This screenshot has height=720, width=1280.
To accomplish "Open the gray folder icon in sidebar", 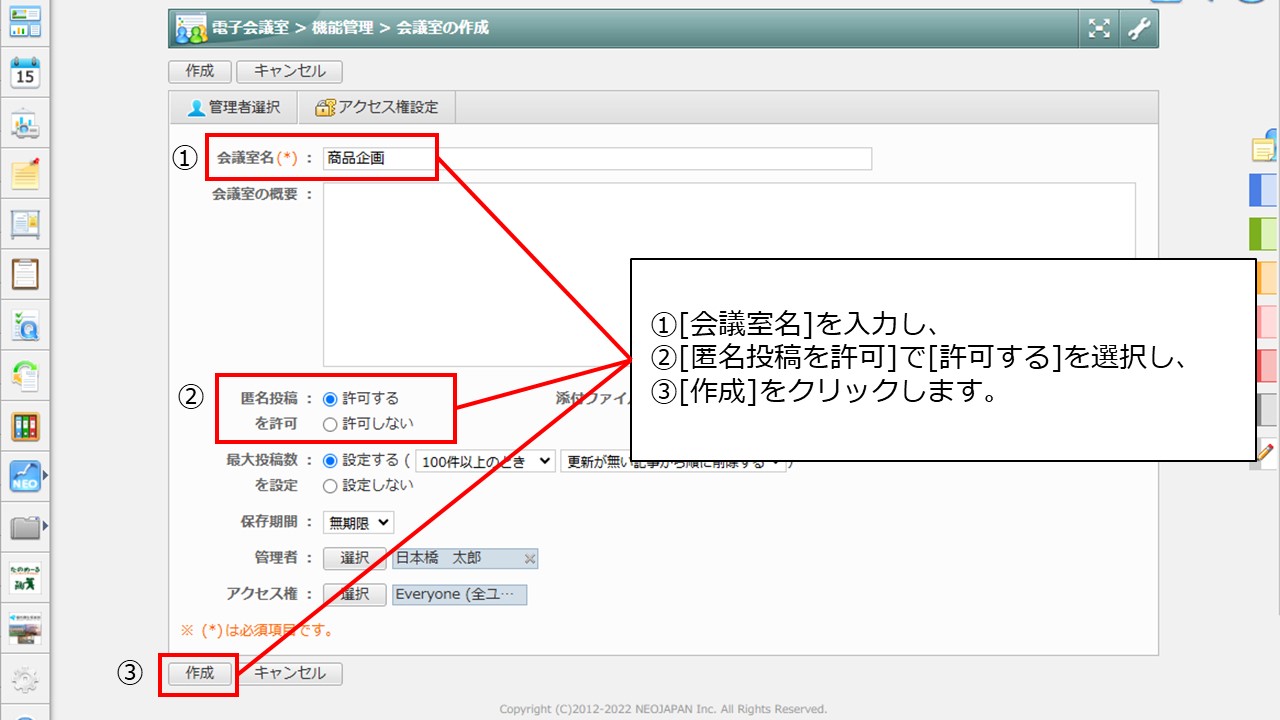I will point(25,526).
